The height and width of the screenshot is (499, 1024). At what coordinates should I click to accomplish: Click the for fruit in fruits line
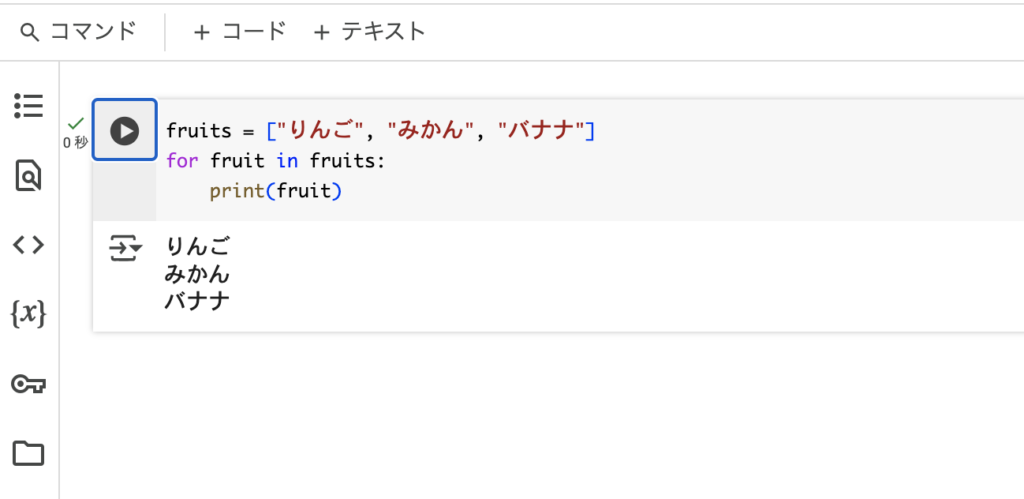pyautogui.click(x=276, y=161)
